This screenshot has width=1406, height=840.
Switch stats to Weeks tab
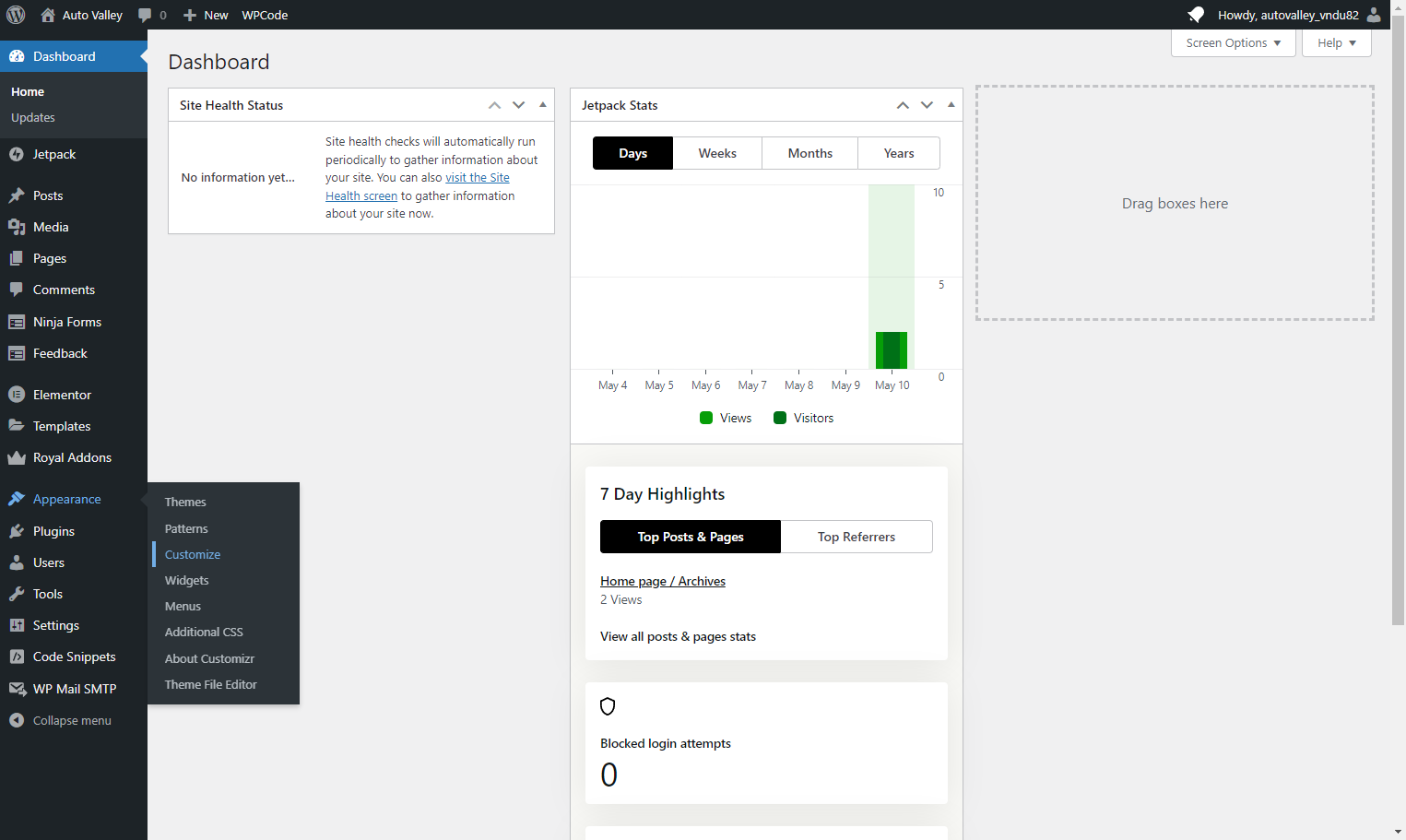(x=717, y=153)
